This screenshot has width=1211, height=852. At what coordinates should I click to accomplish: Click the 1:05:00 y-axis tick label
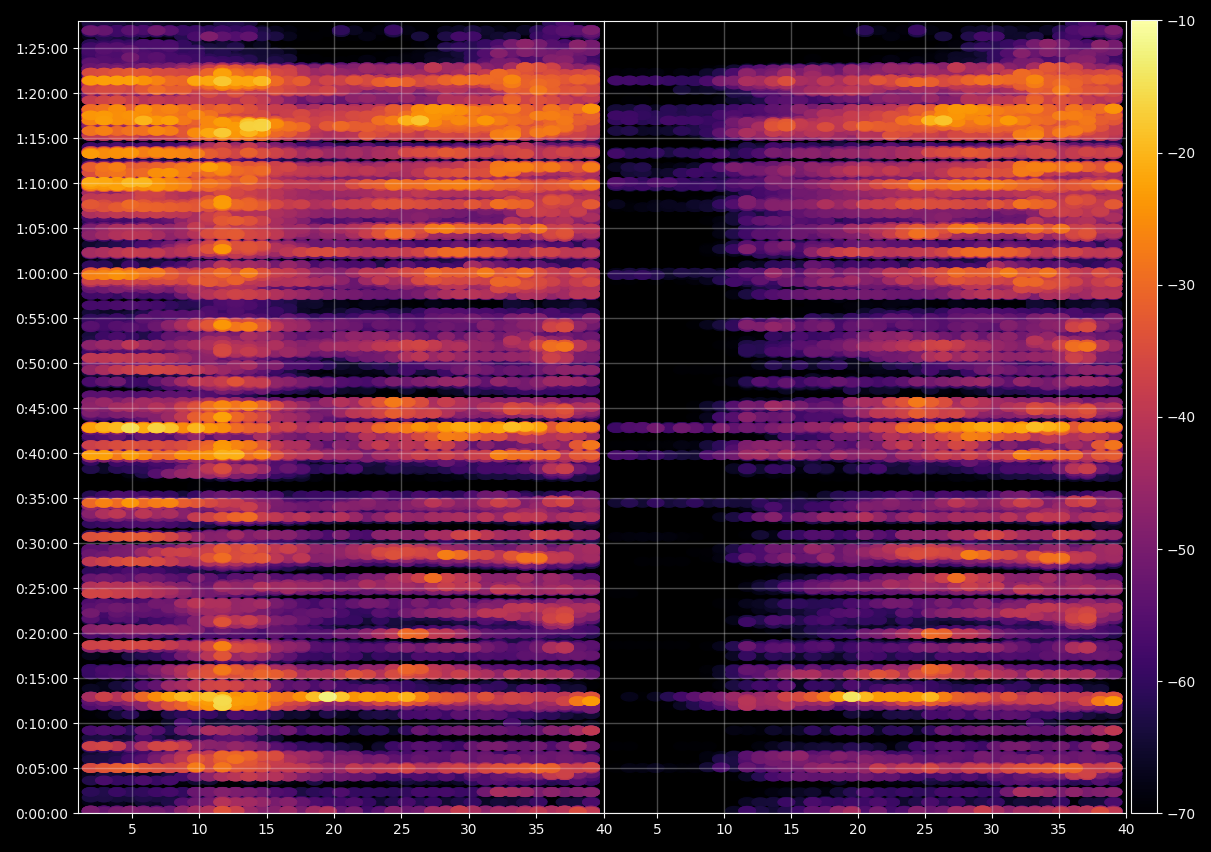tap(42, 228)
